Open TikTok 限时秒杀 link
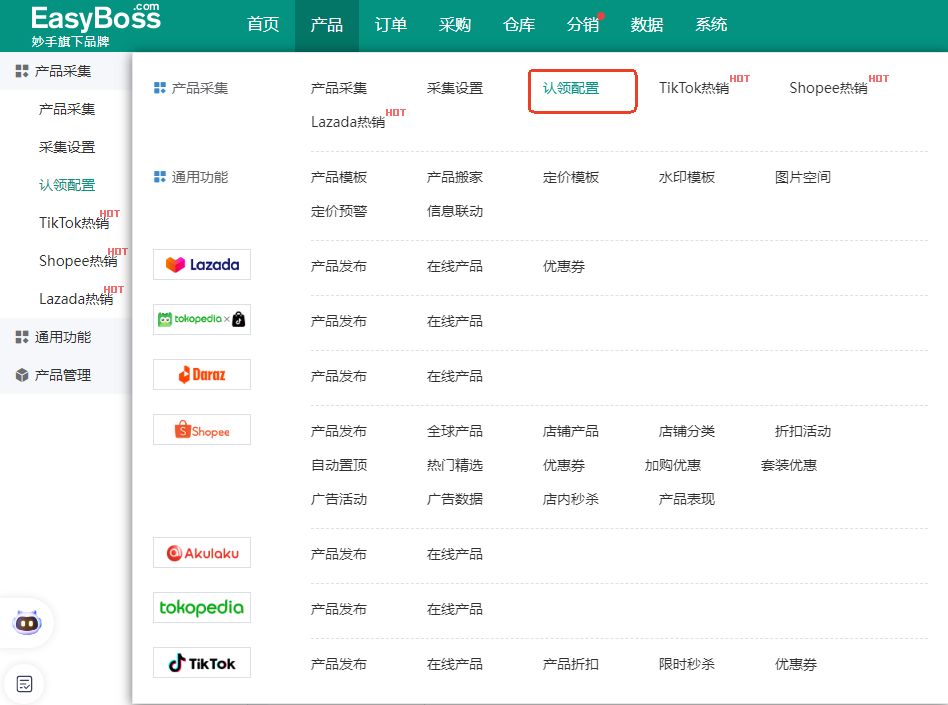Viewport: 948px width, 705px height. (x=687, y=664)
